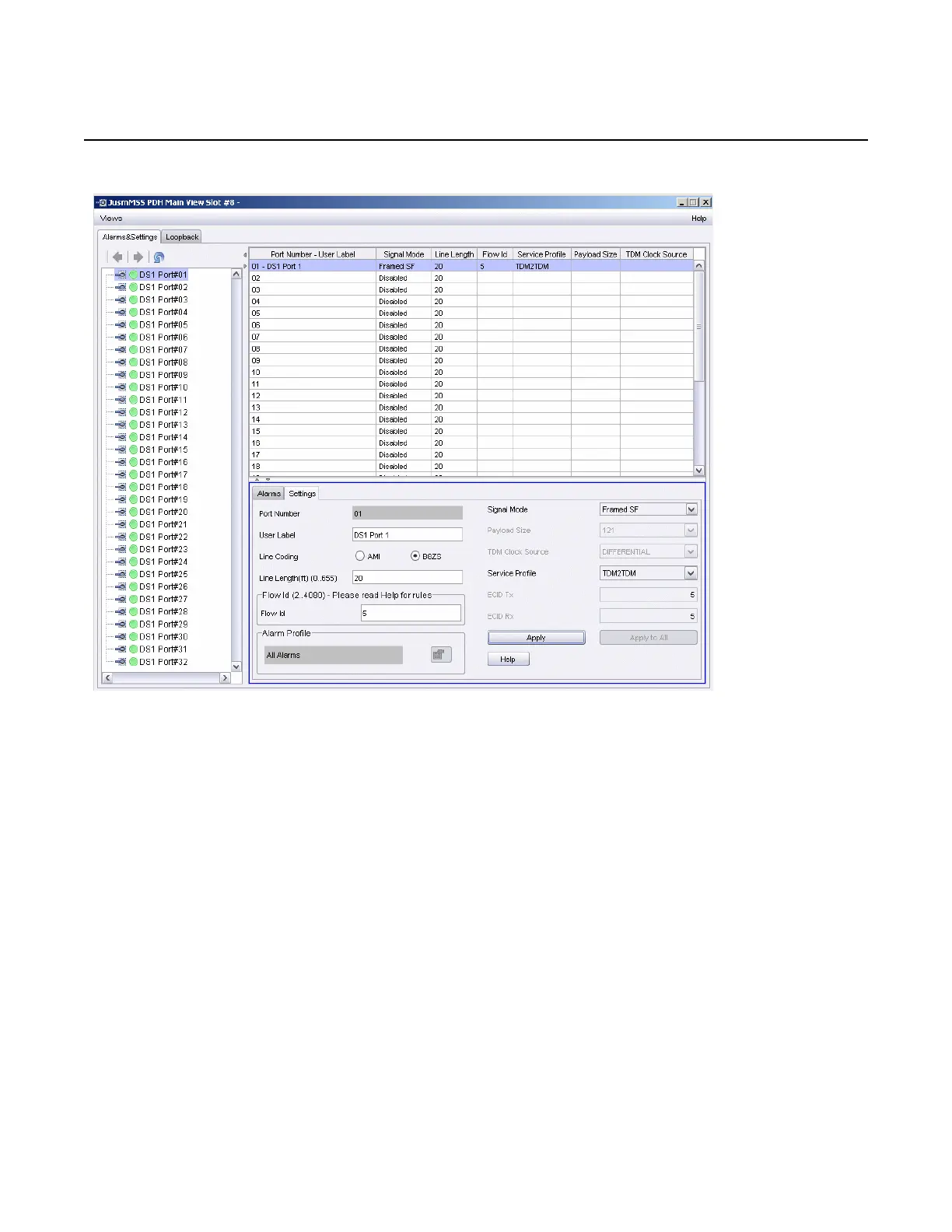This screenshot has height=1232, width=952.
Task: Switch to the Settings sub-tab
Action: point(303,494)
